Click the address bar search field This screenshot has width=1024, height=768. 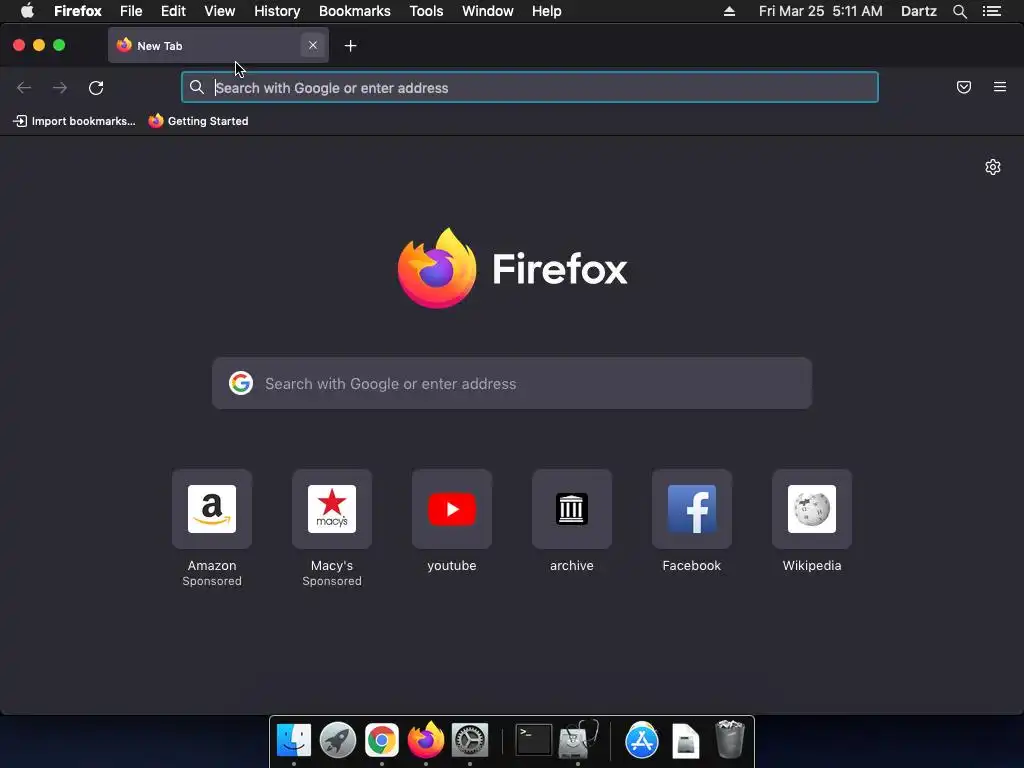[530, 88]
